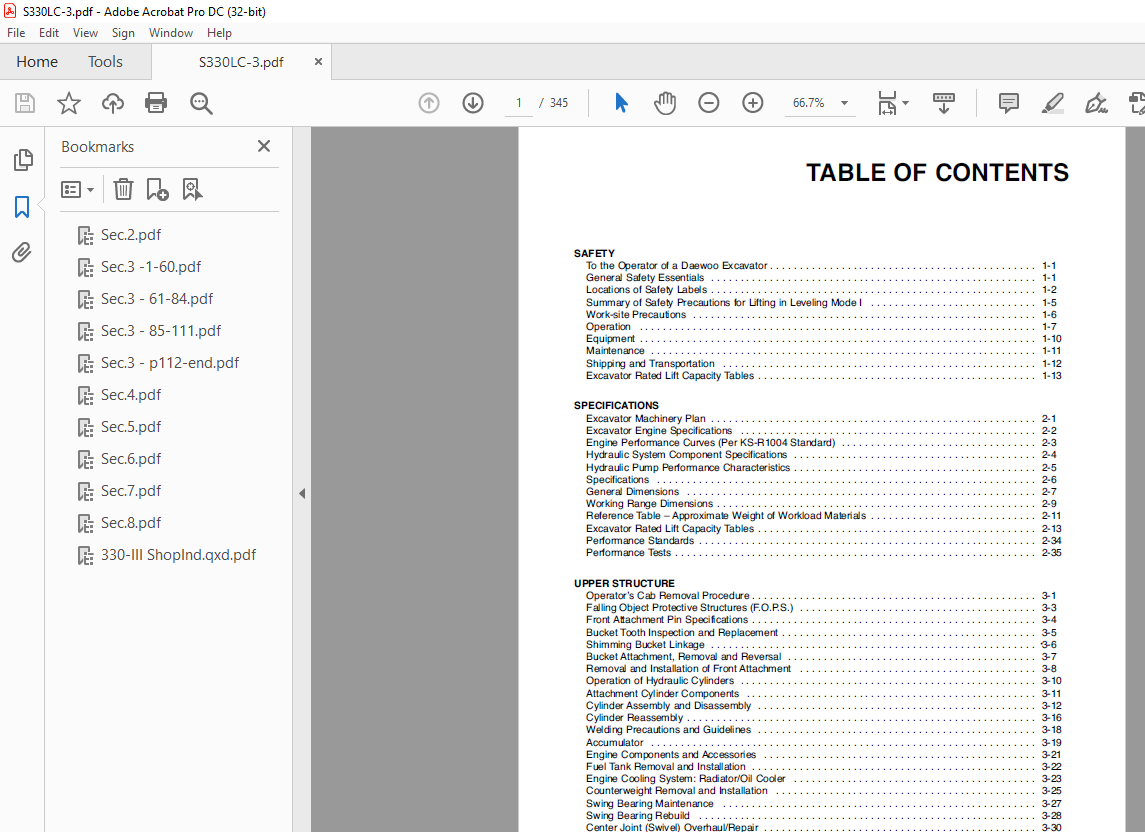Click the fit page width icon
The width and height of the screenshot is (1145, 832).
pos(887,103)
